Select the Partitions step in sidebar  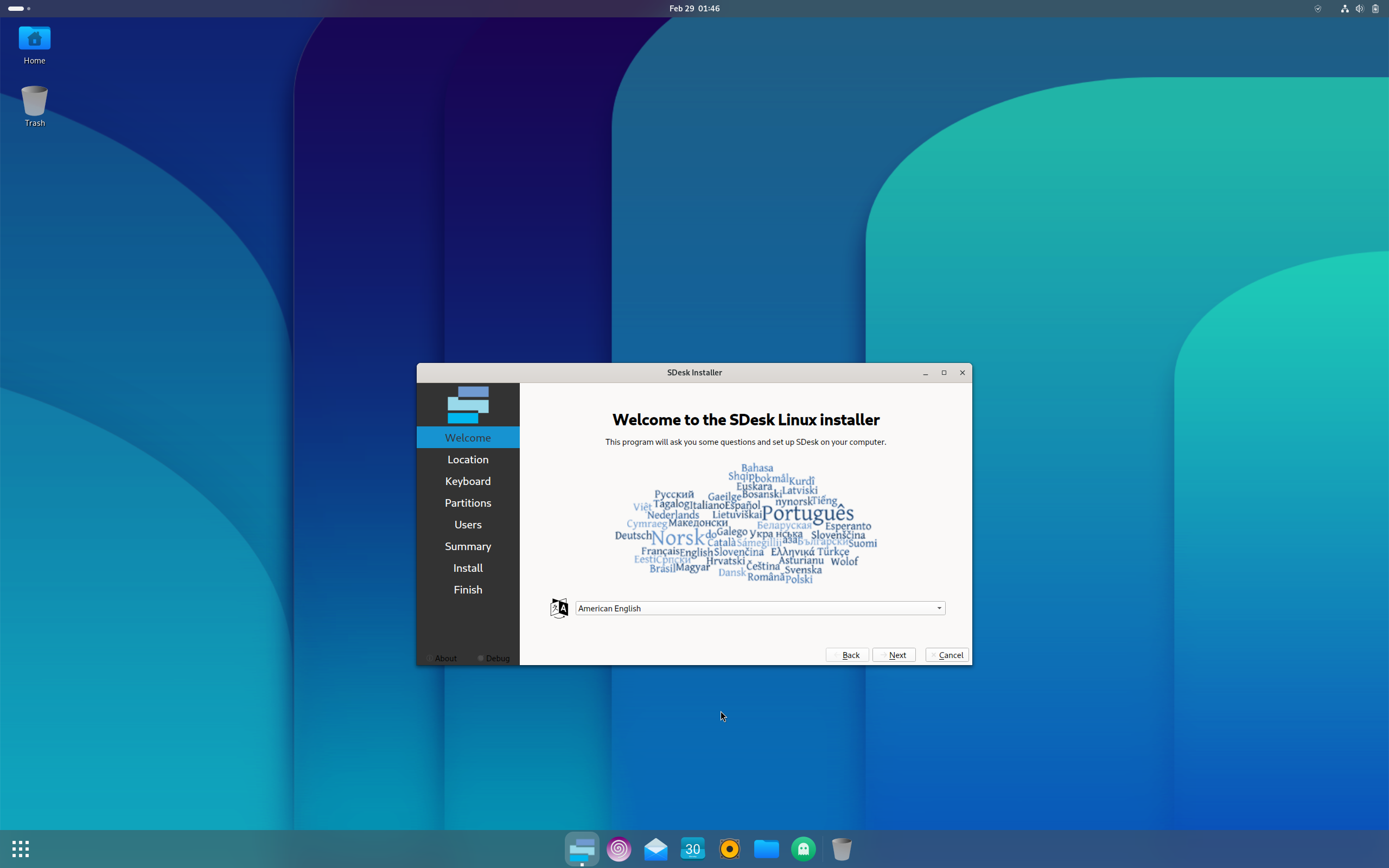coord(468,503)
